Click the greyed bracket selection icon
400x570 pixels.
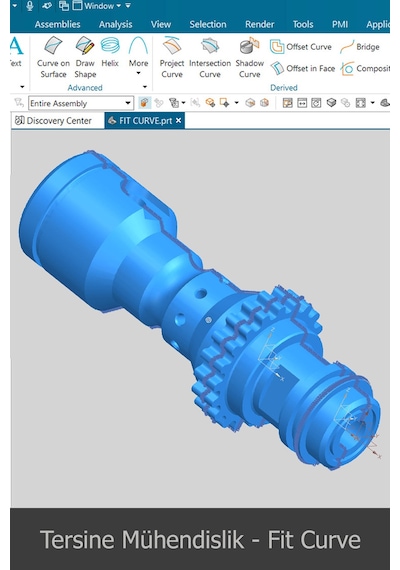pos(195,103)
